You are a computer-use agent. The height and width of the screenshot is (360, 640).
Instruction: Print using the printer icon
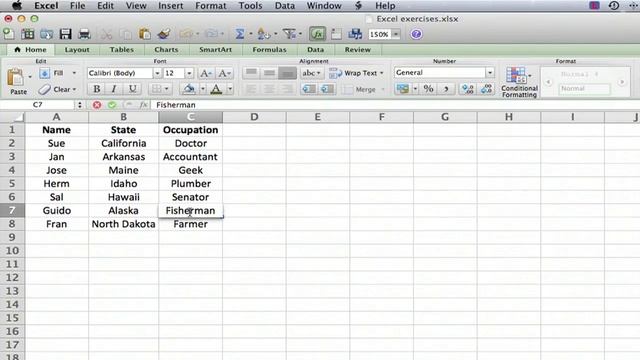click(84, 34)
